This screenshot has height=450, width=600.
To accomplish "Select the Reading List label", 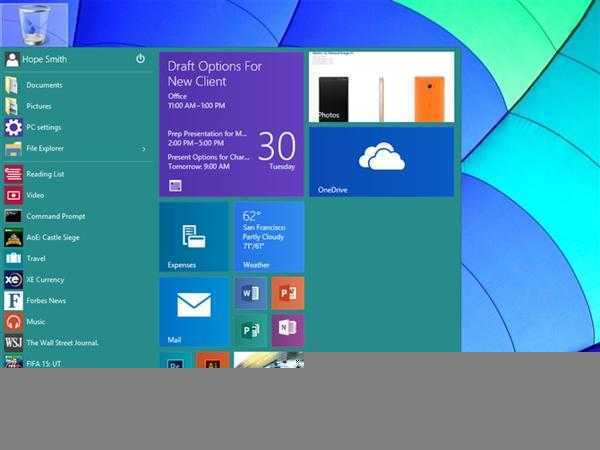I will tap(45, 174).
